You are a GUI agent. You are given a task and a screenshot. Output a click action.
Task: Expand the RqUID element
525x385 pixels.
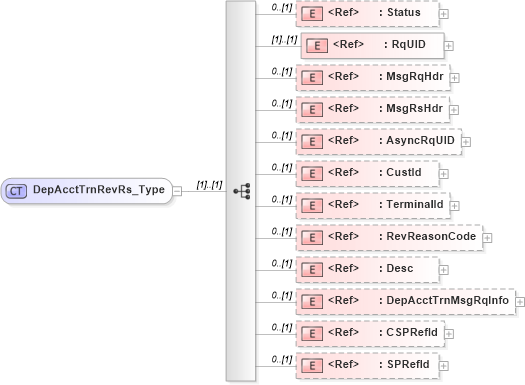(449, 46)
